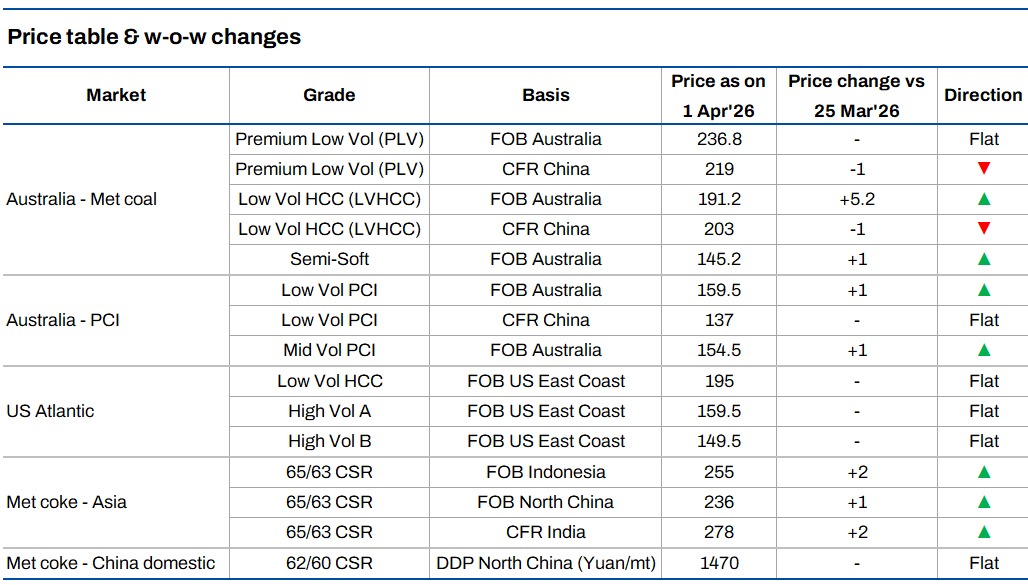Click the green up arrow for CFR India
This screenshot has height=585, width=1028.
coord(983,532)
